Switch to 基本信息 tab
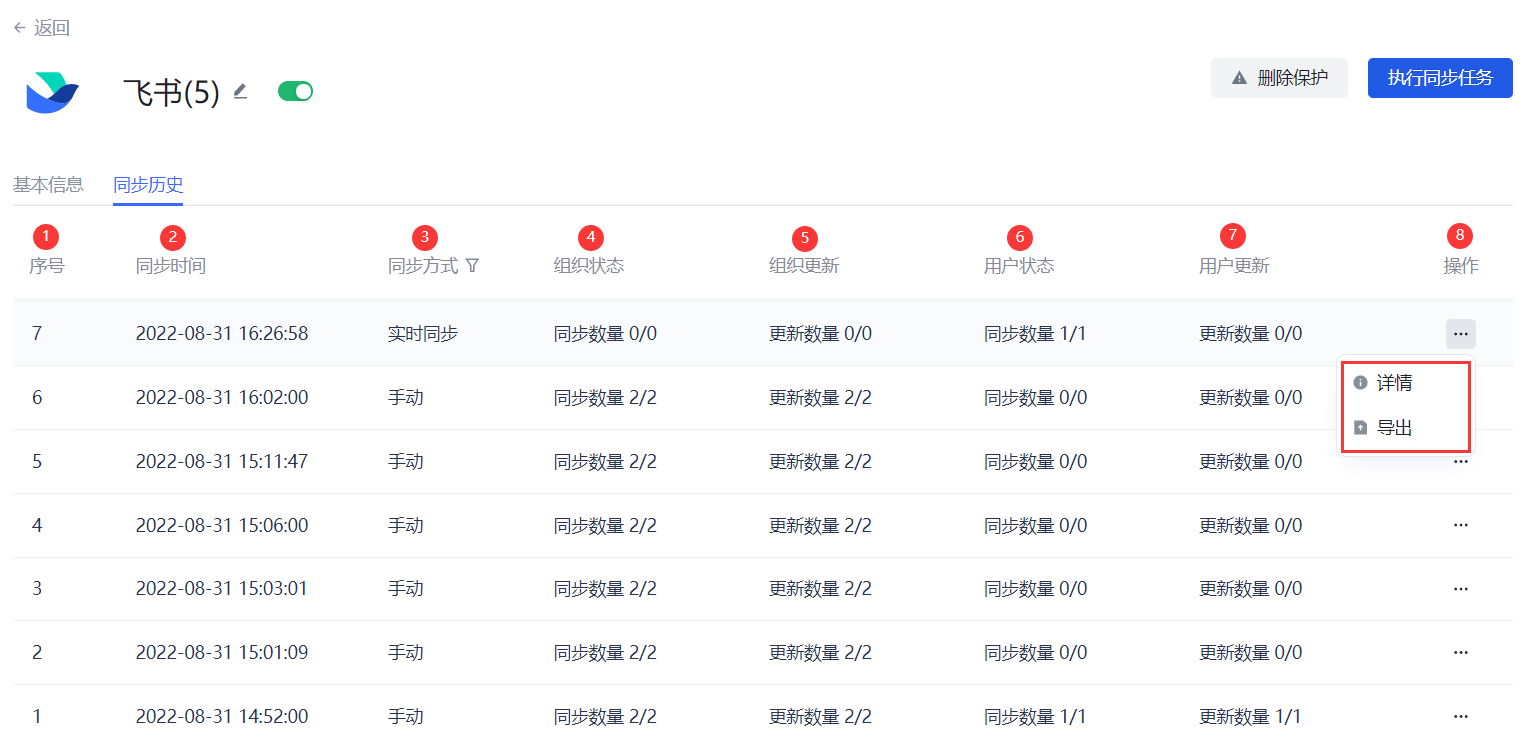This screenshot has width=1537, height=746. click(48, 185)
